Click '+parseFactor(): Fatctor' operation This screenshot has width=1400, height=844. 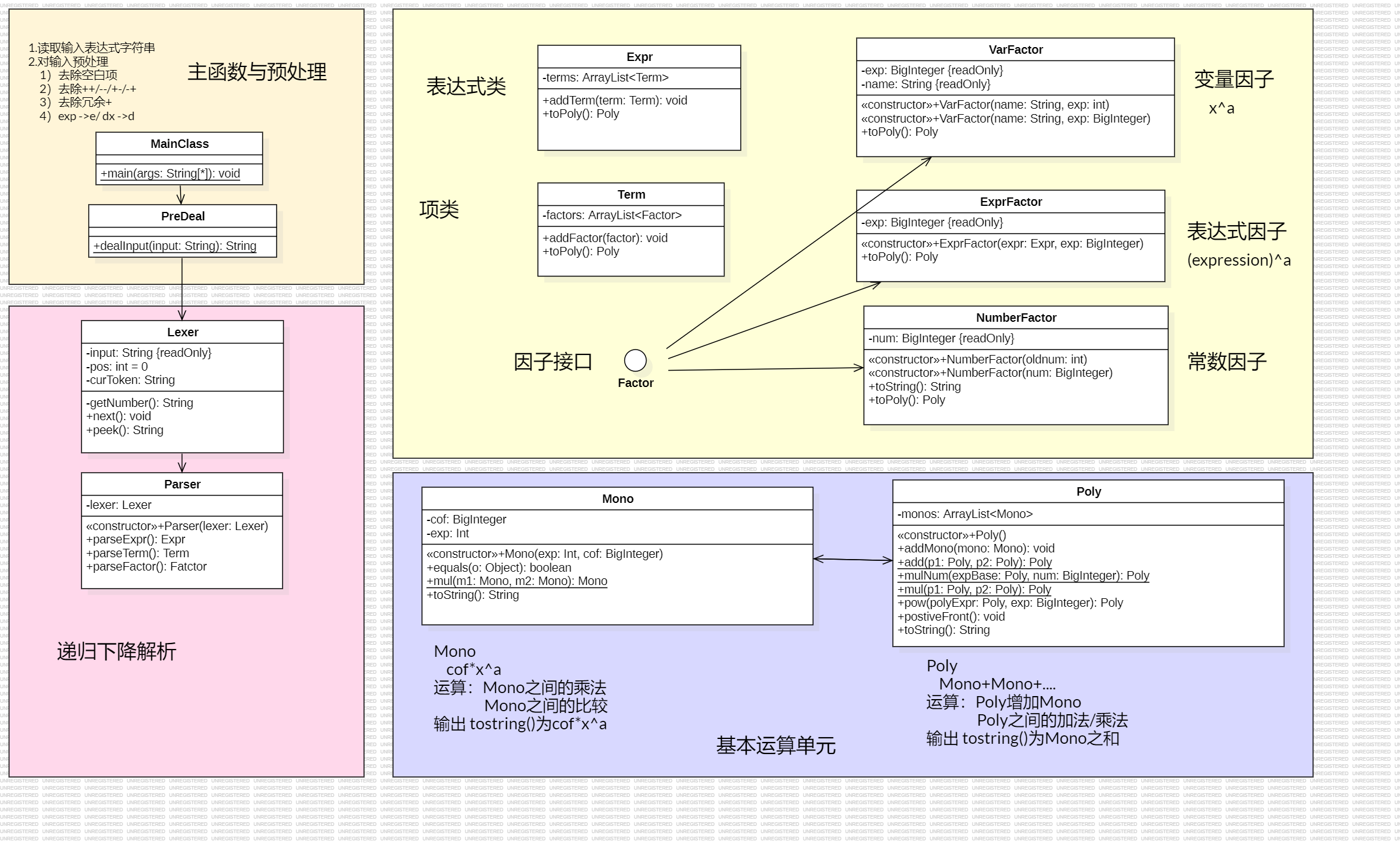coord(146,566)
